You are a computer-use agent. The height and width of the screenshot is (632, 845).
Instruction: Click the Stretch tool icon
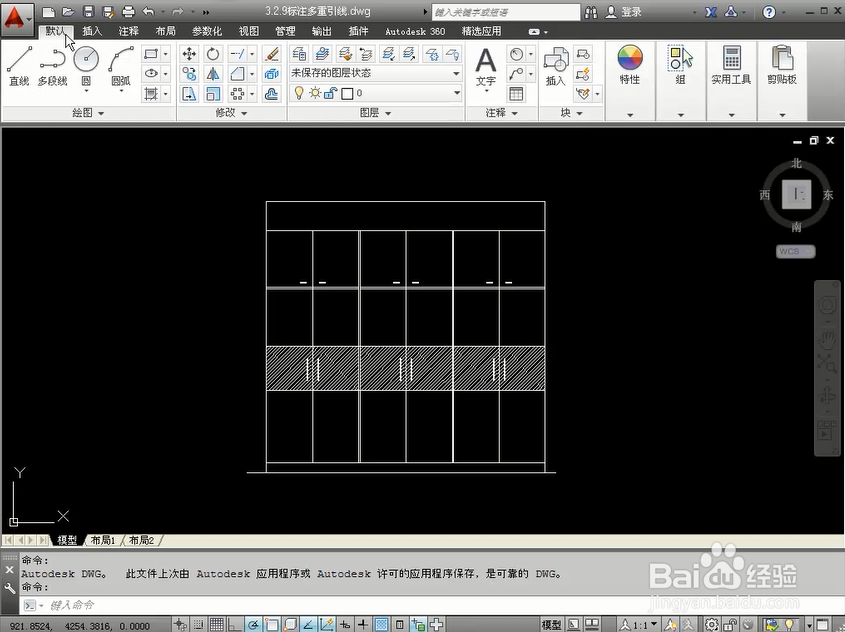click(189, 94)
